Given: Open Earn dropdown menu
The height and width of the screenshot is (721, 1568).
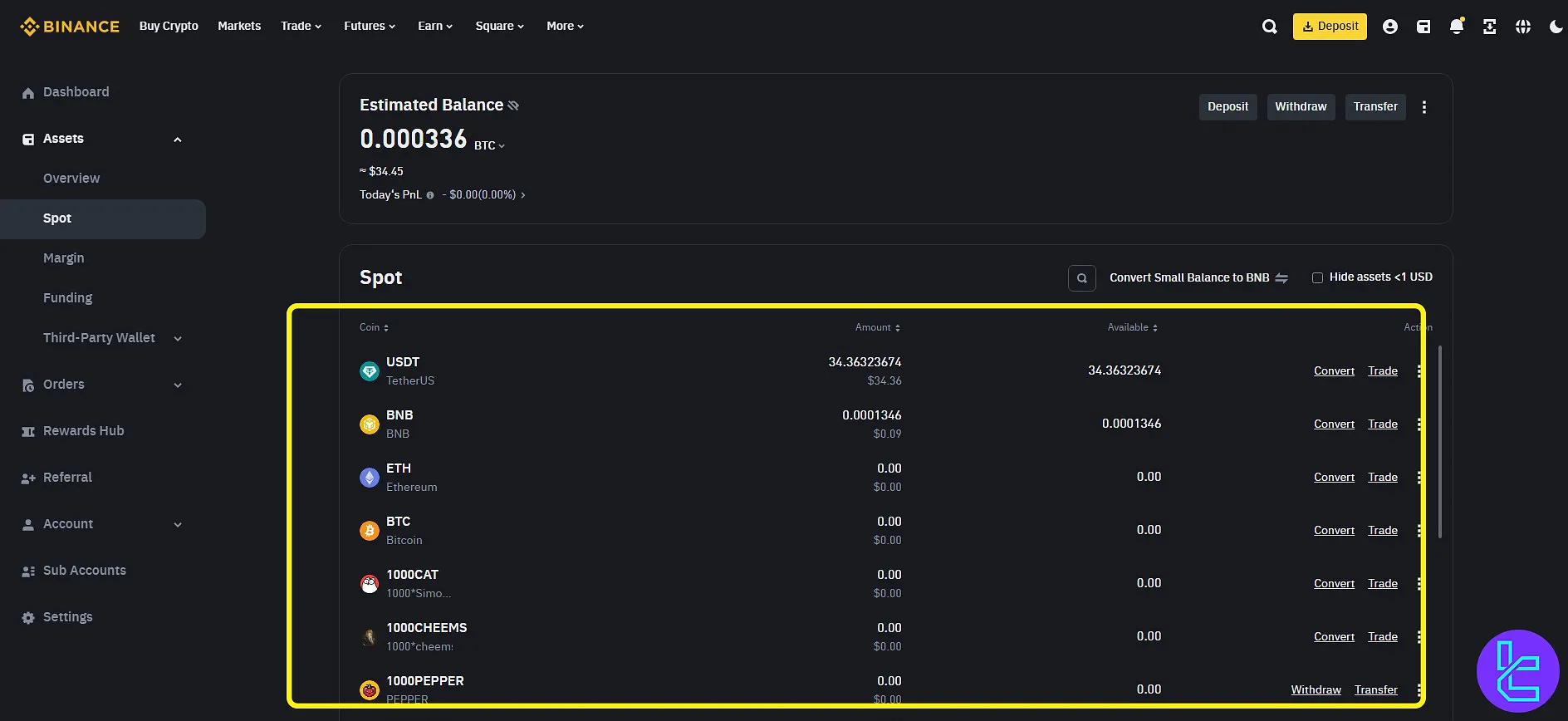Looking at the screenshot, I should [x=435, y=27].
